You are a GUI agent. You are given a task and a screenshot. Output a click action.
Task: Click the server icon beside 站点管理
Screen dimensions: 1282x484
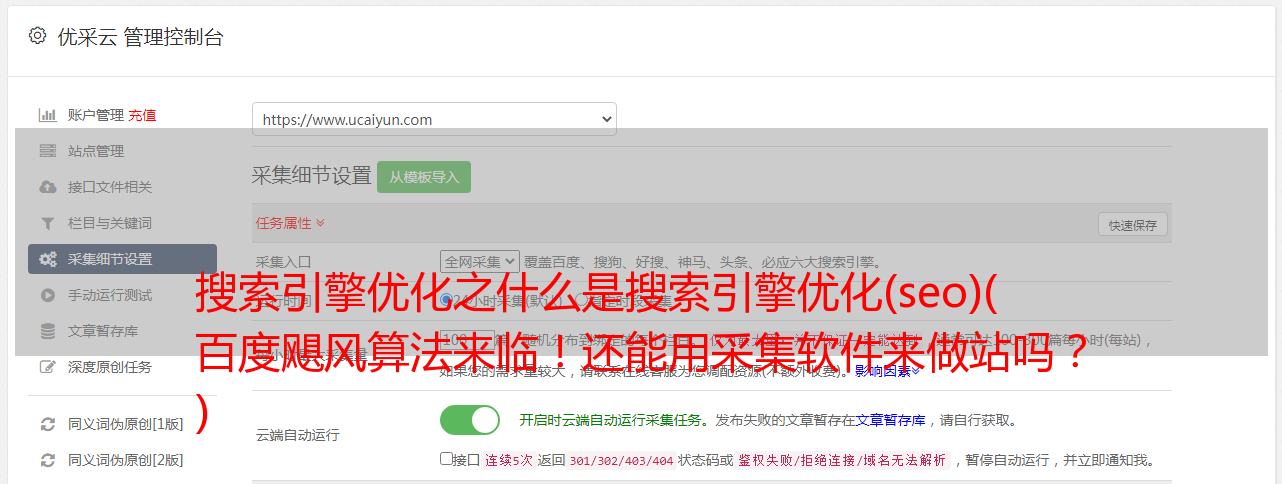[47, 151]
